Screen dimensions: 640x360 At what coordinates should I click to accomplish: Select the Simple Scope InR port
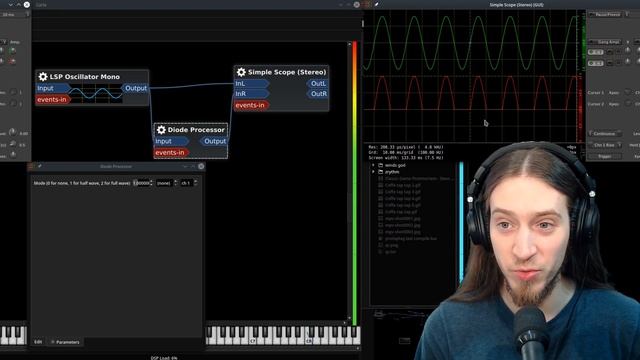251,94
